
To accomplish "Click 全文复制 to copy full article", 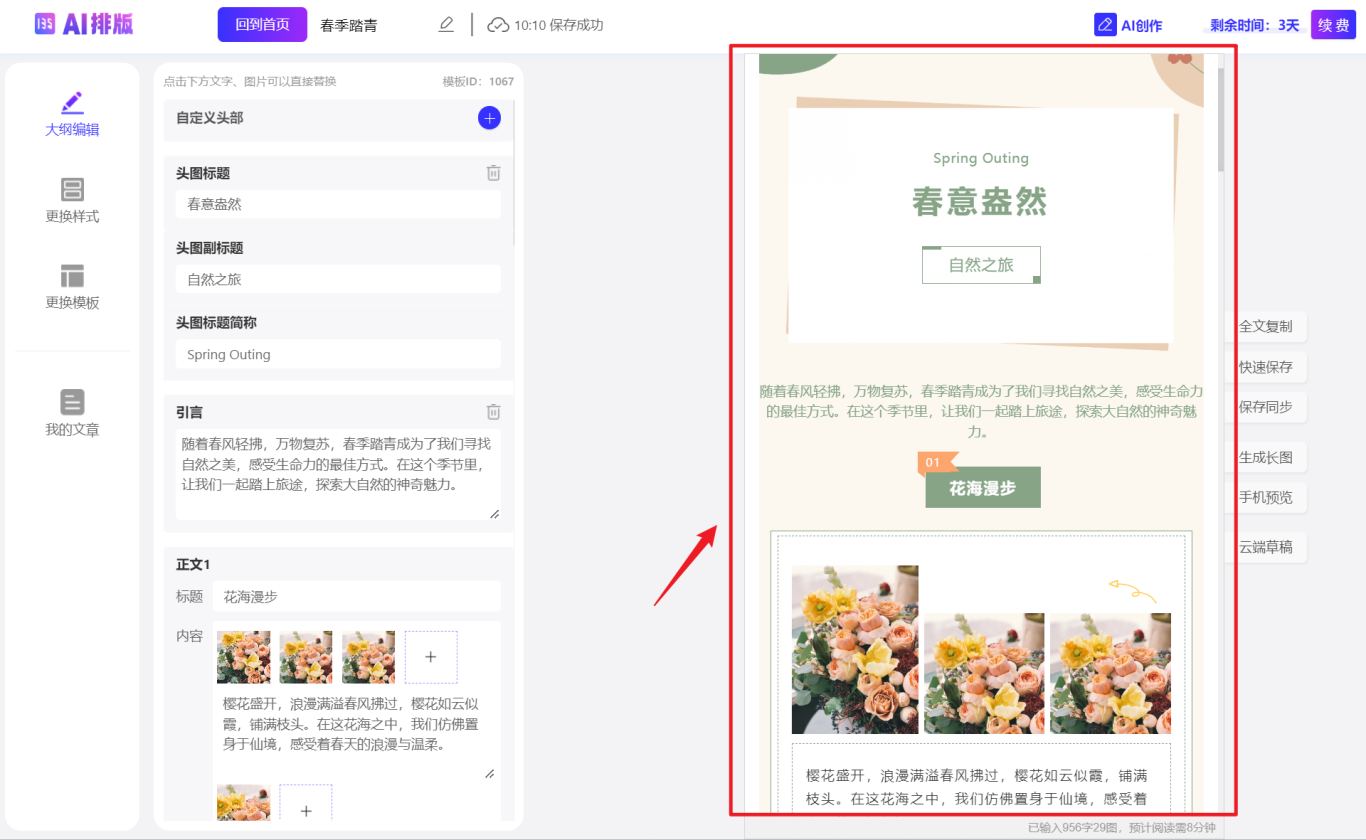I will pos(1265,326).
